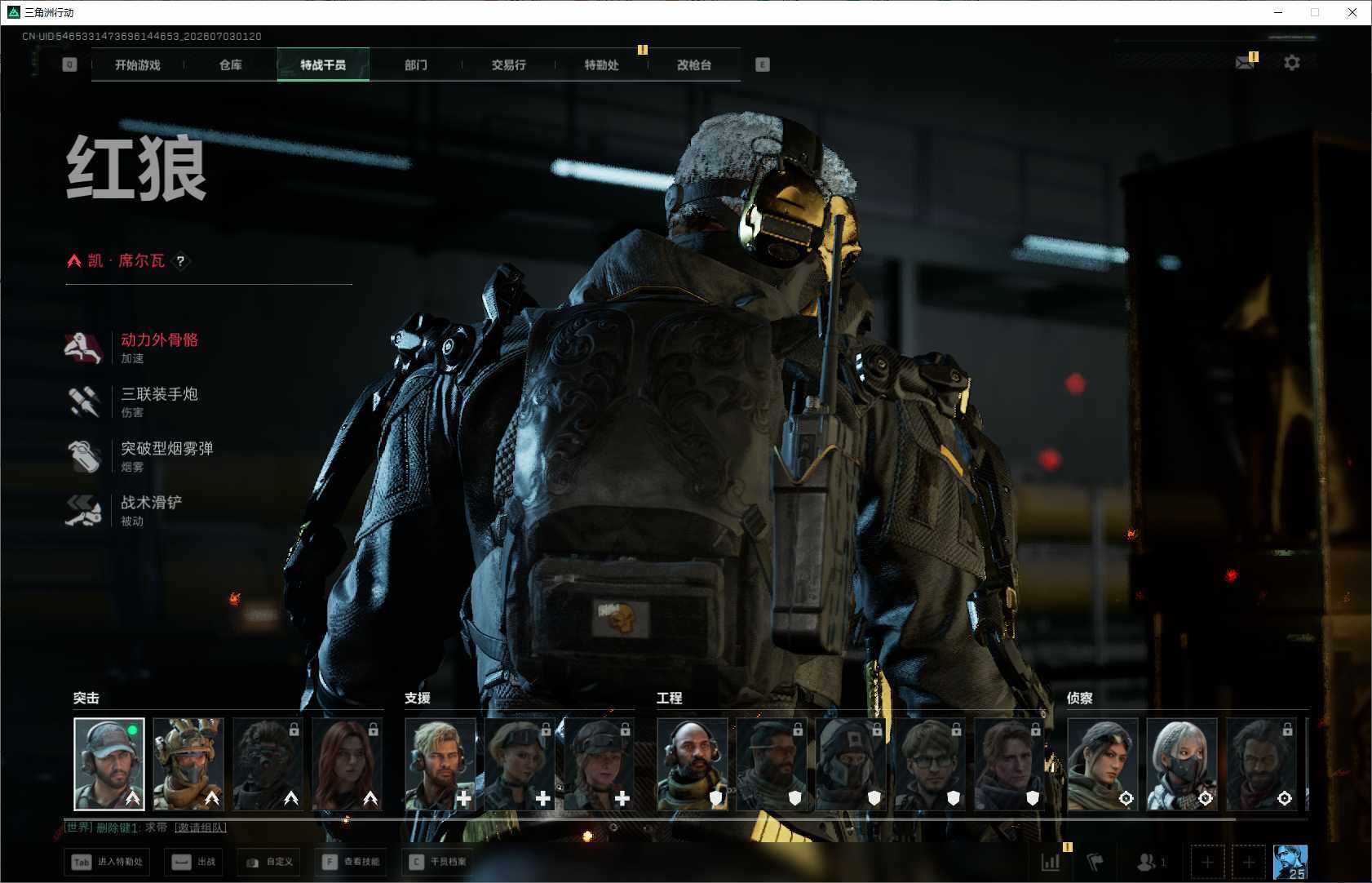Click the 出战 deploy button
1372x883 pixels.
pyautogui.click(x=193, y=862)
